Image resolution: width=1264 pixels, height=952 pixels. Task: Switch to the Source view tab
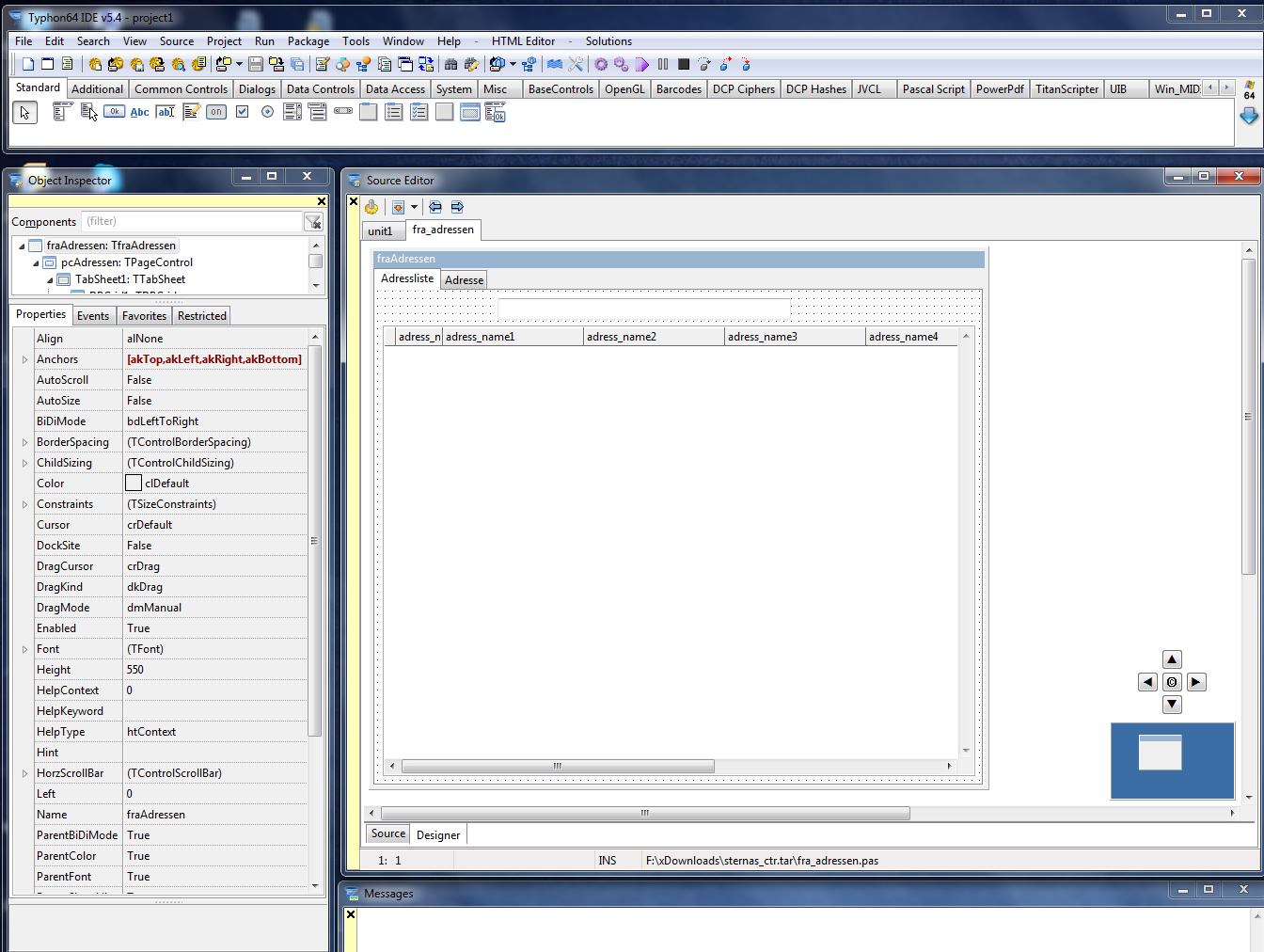pyautogui.click(x=387, y=833)
